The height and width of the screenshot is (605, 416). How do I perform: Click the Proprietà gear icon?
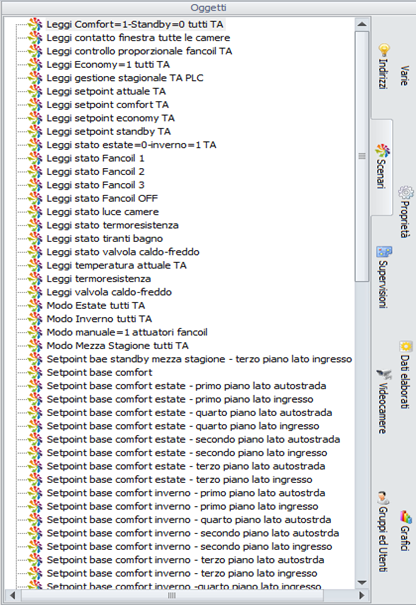[405, 192]
